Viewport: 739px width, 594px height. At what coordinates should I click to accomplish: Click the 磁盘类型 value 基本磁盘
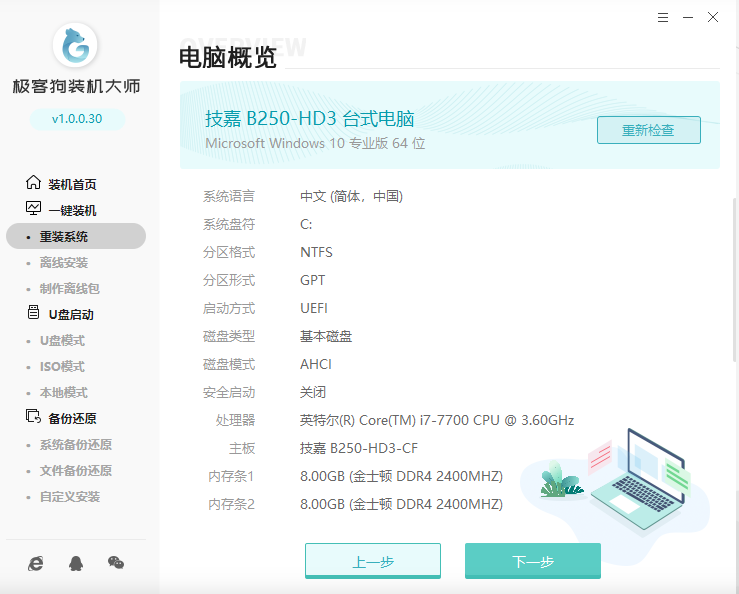point(326,336)
